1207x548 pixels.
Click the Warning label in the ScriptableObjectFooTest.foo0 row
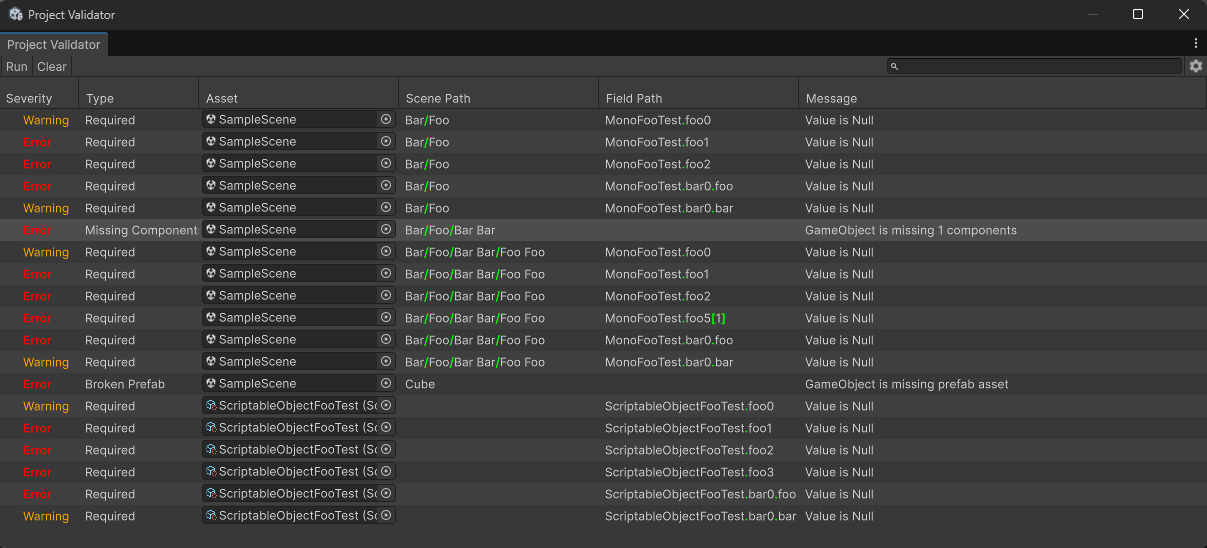(x=46, y=406)
